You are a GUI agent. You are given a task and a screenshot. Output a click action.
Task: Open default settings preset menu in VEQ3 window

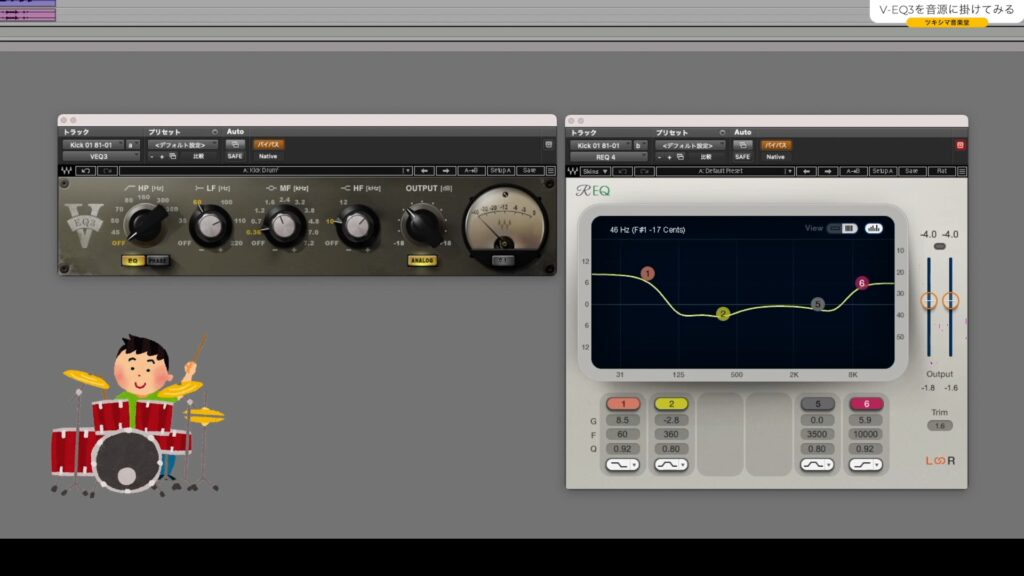tap(182, 145)
